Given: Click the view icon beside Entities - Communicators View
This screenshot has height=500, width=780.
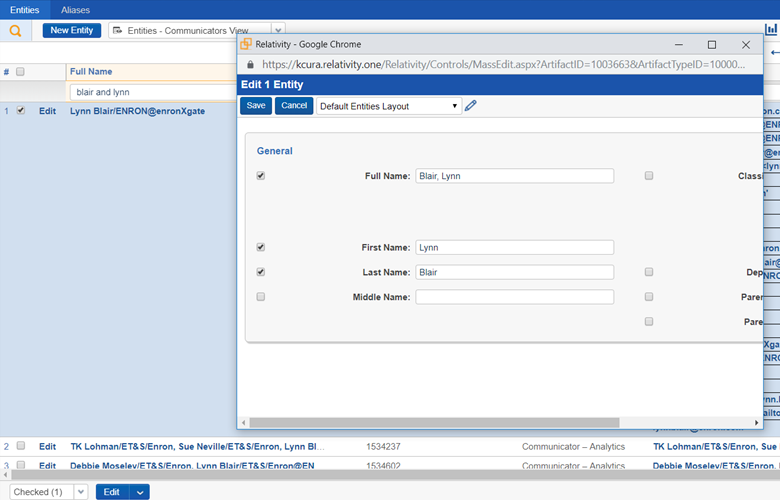Looking at the screenshot, I should [117, 30].
